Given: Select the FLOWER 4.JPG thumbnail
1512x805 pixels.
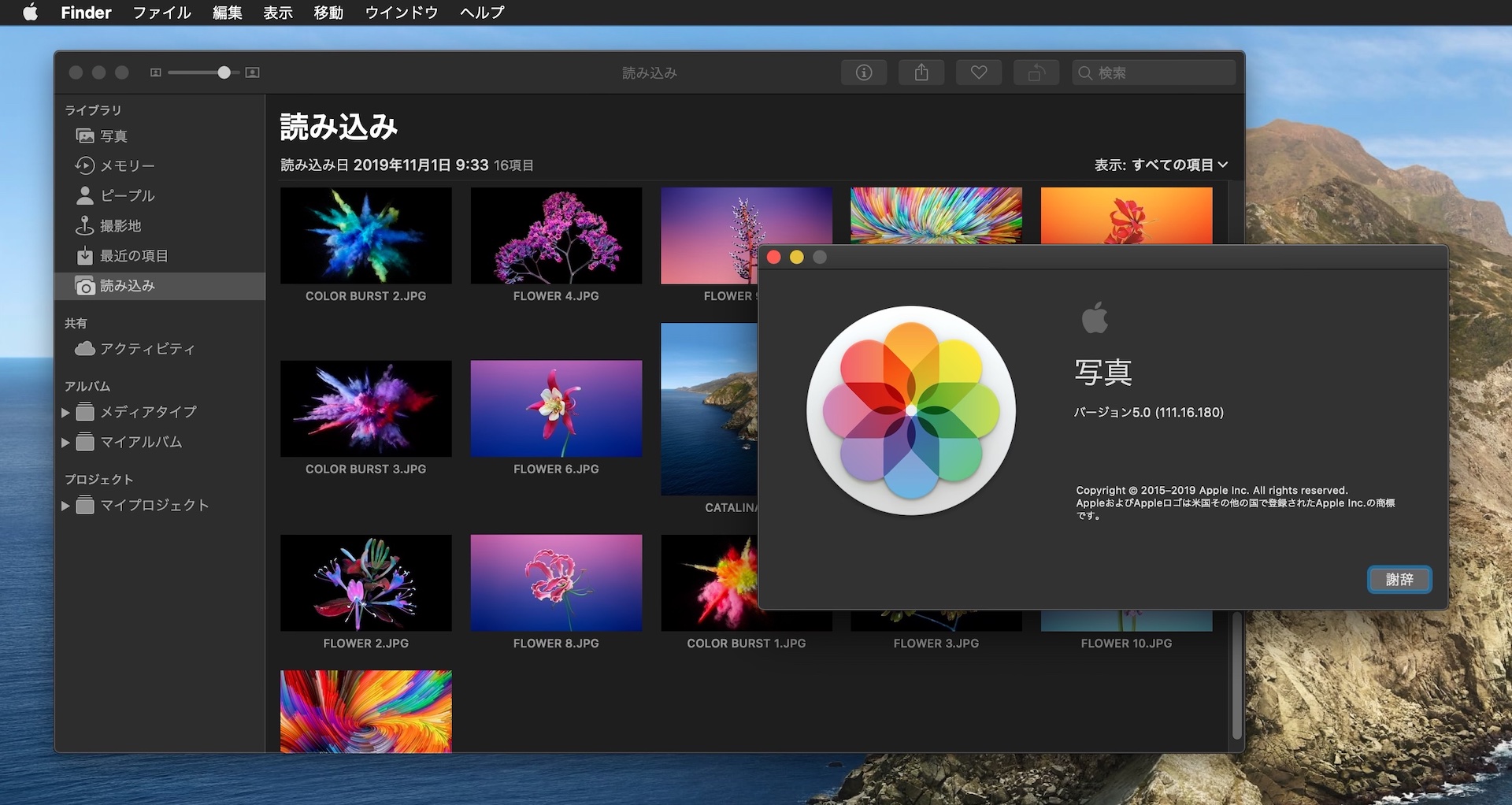Looking at the screenshot, I should pyautogui.click(x=556, y=236).
